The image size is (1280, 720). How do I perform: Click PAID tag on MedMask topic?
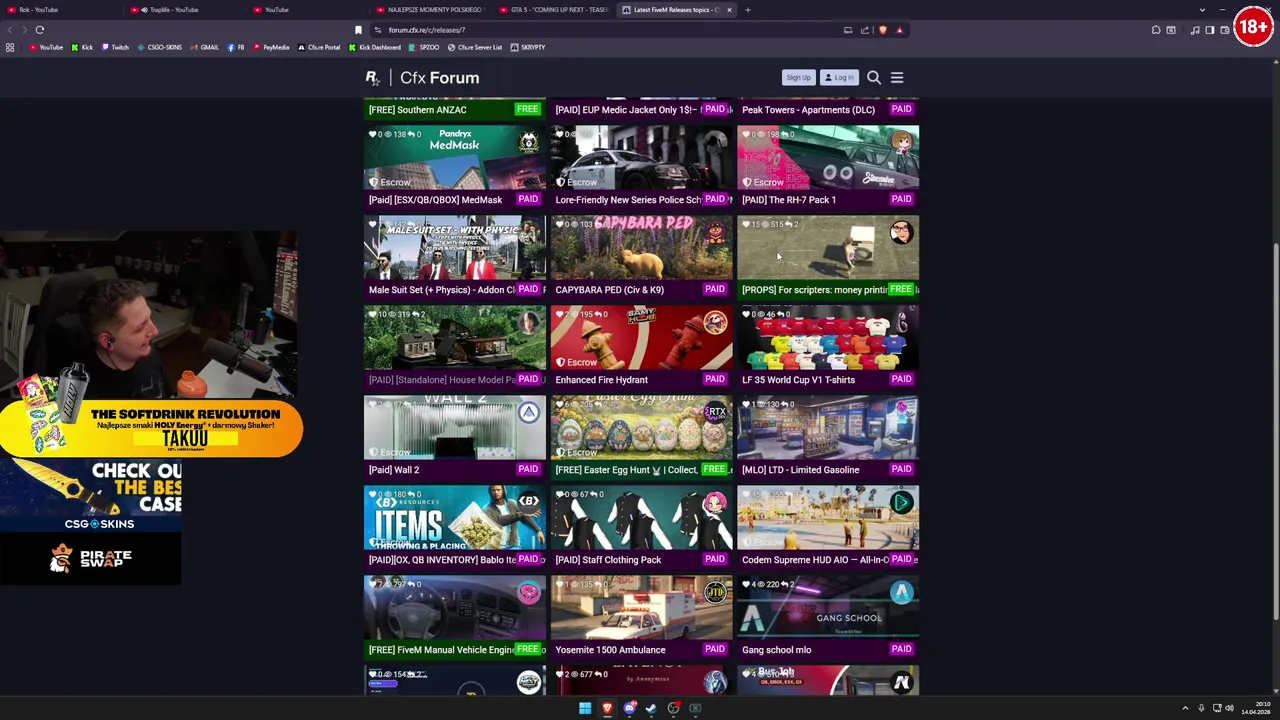pos(527,199)
